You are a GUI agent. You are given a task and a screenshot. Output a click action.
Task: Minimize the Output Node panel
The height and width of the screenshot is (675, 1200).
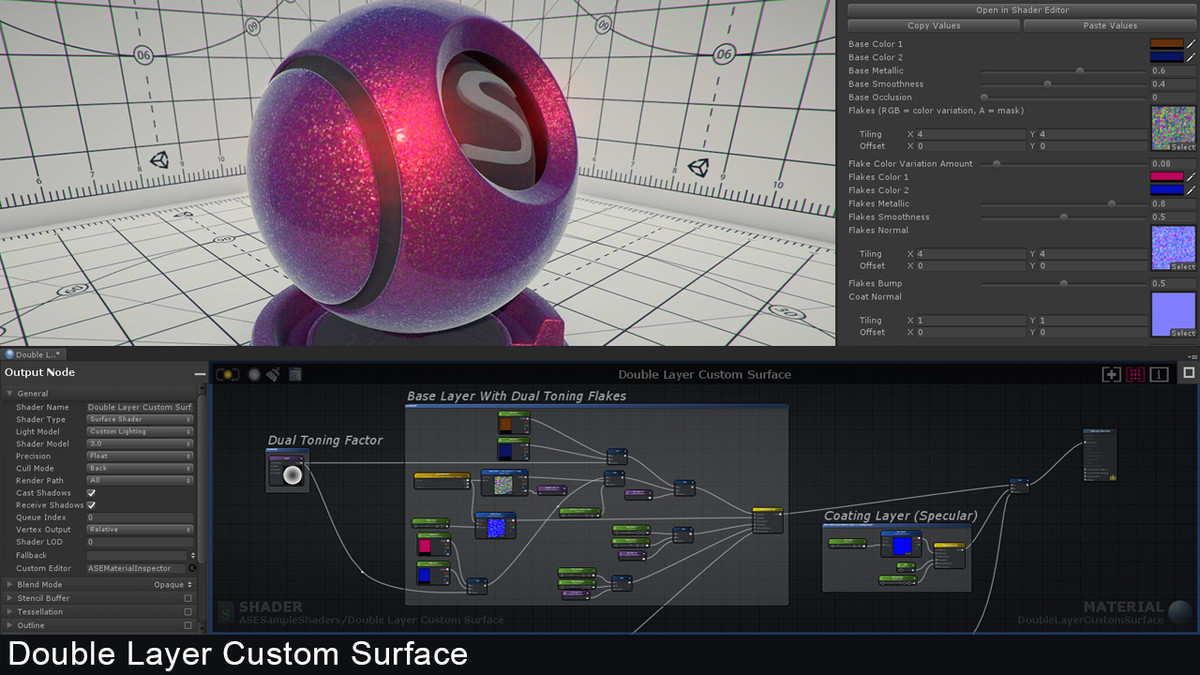pyautogui.click(x=200, y=373)
